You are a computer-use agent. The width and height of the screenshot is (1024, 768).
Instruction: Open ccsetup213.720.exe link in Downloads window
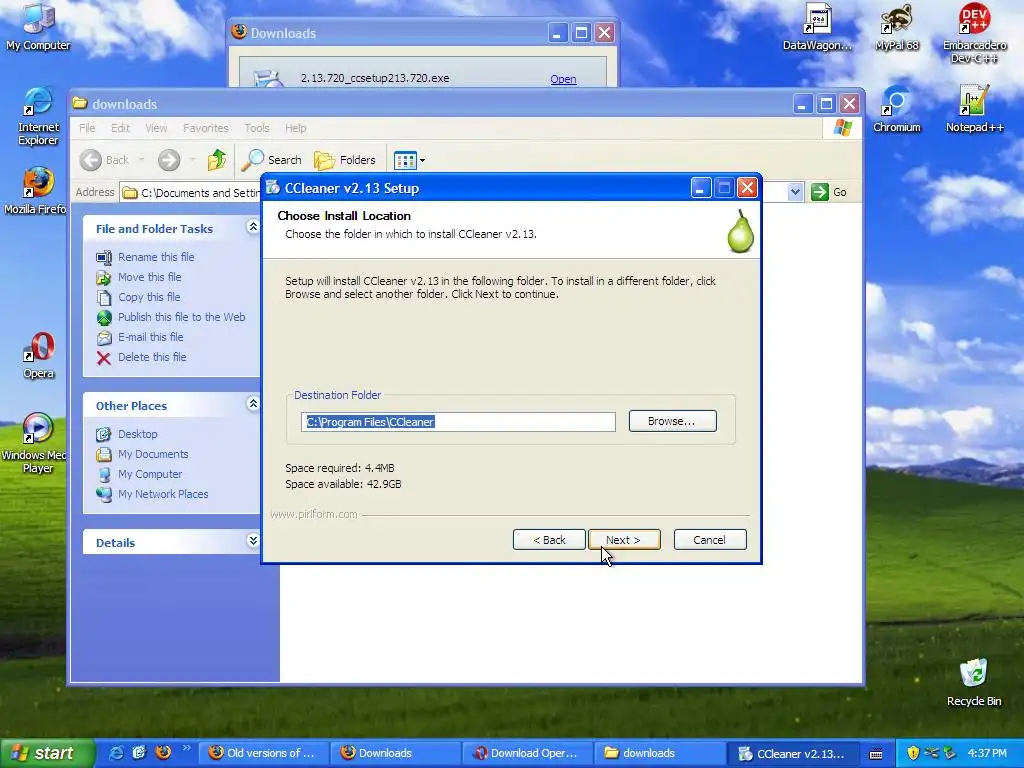[x=563, y=79]
